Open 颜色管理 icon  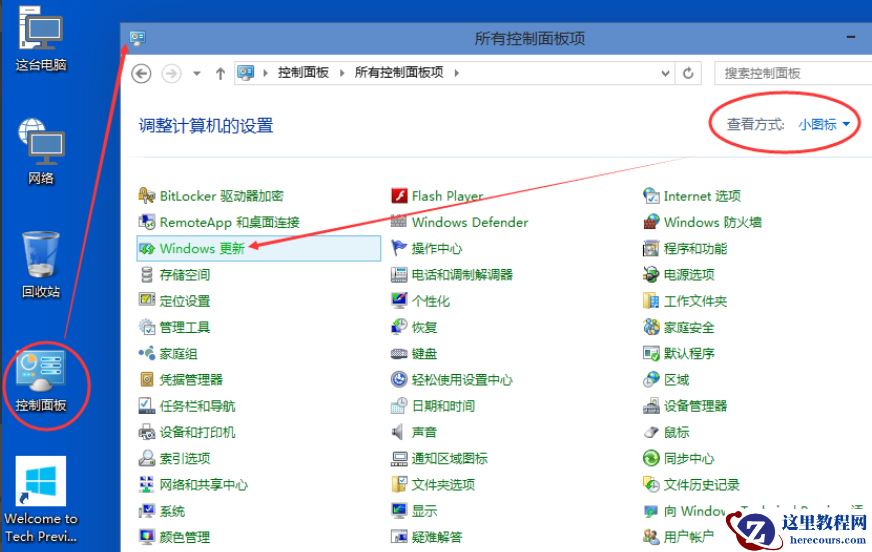147,537
